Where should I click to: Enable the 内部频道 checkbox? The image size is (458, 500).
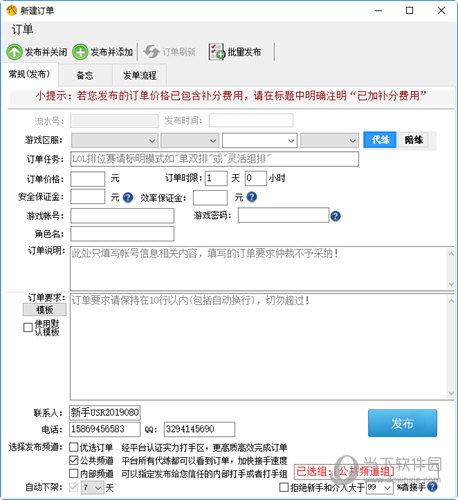click(x=74, y=473)
